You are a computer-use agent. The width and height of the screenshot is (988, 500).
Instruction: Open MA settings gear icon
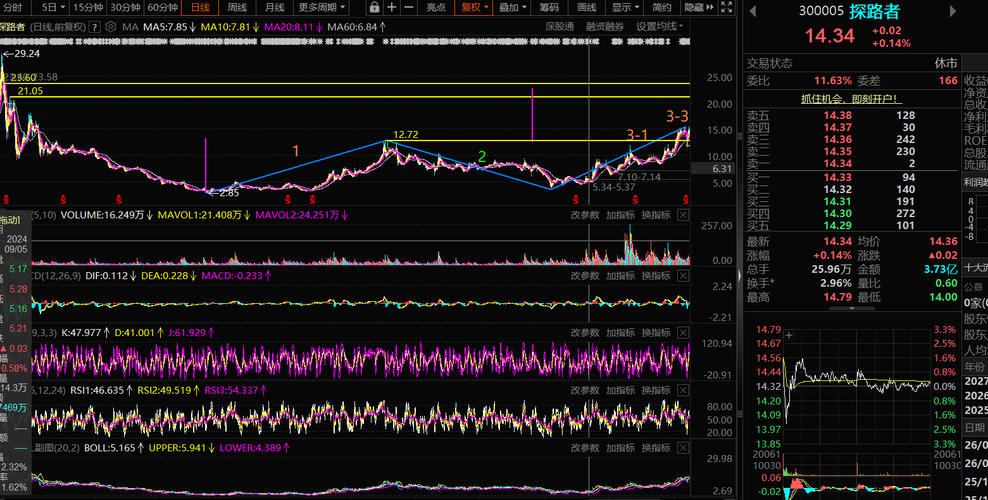(110, 27)
